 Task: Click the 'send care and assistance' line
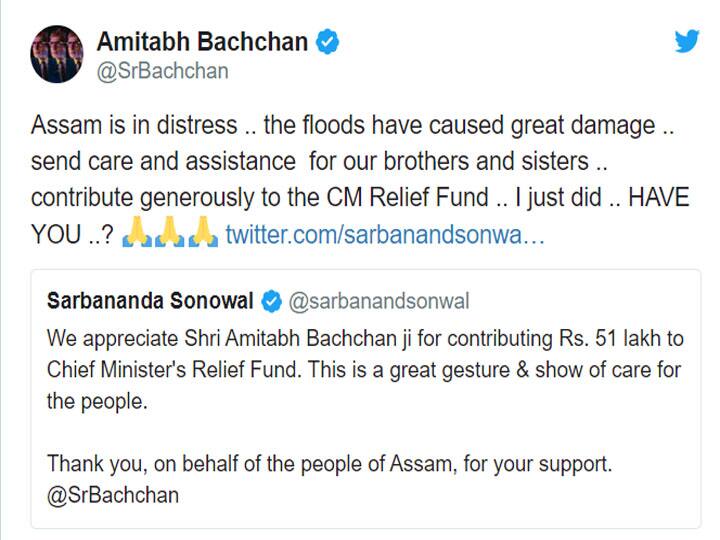pyautogui.click(x=162, y=162)
